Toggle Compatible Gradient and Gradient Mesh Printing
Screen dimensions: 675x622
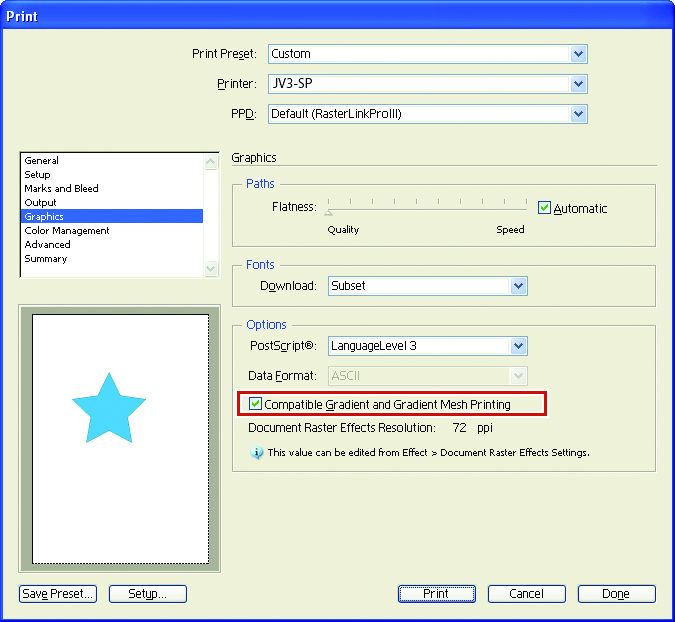click(x=256, y=404)
